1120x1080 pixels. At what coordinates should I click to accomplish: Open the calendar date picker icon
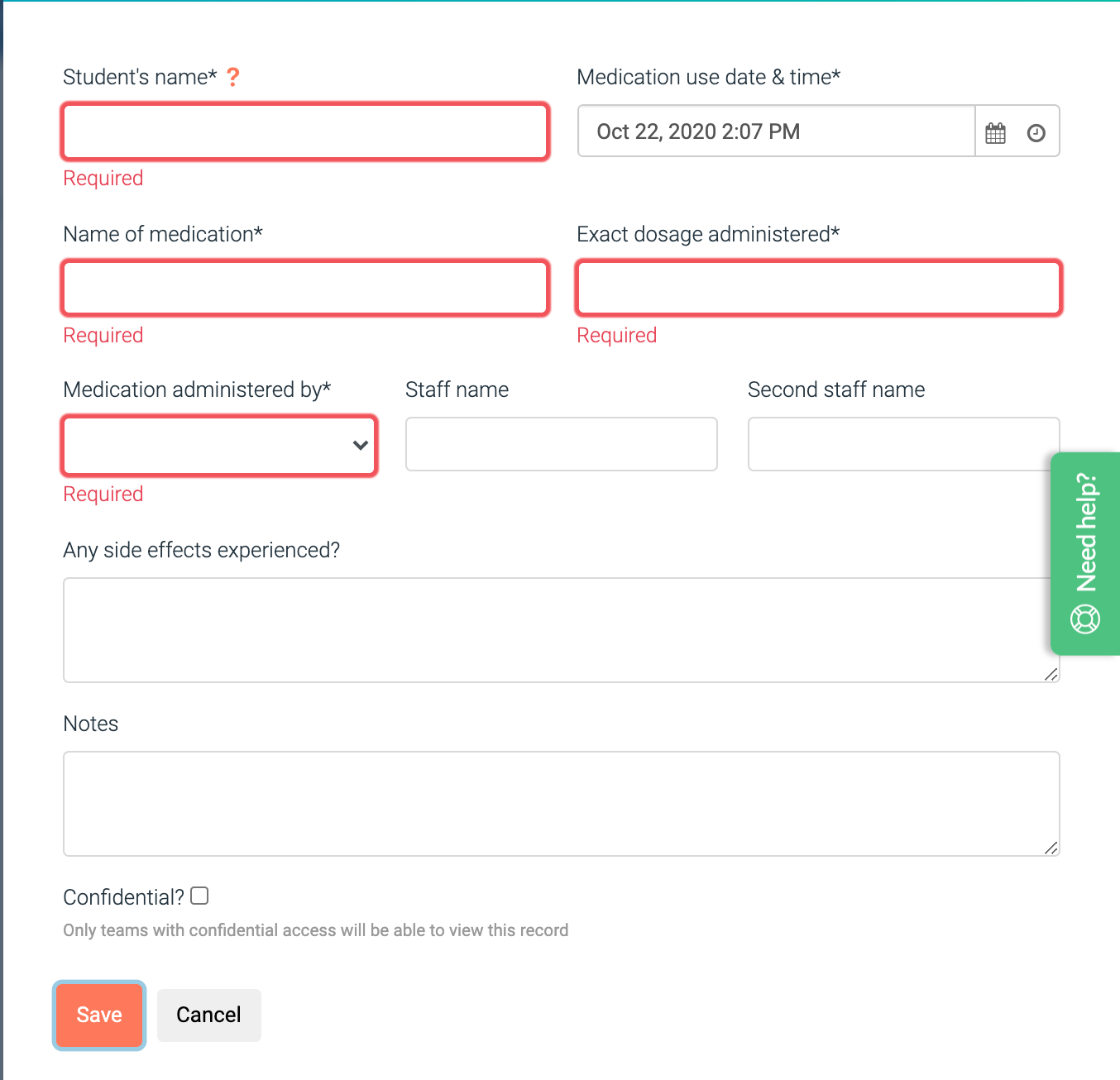point(996,131)
